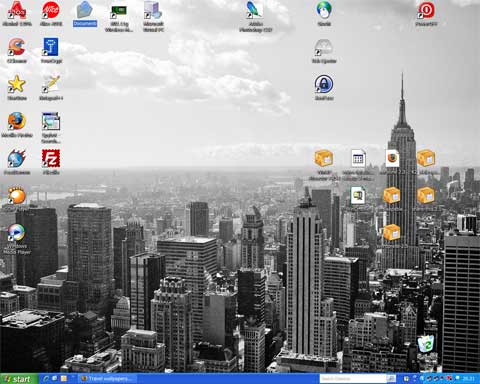480x384 pixels.
Task: Launch Internet Explorer from Quick Launch
Action: click(x=46, y=379)
